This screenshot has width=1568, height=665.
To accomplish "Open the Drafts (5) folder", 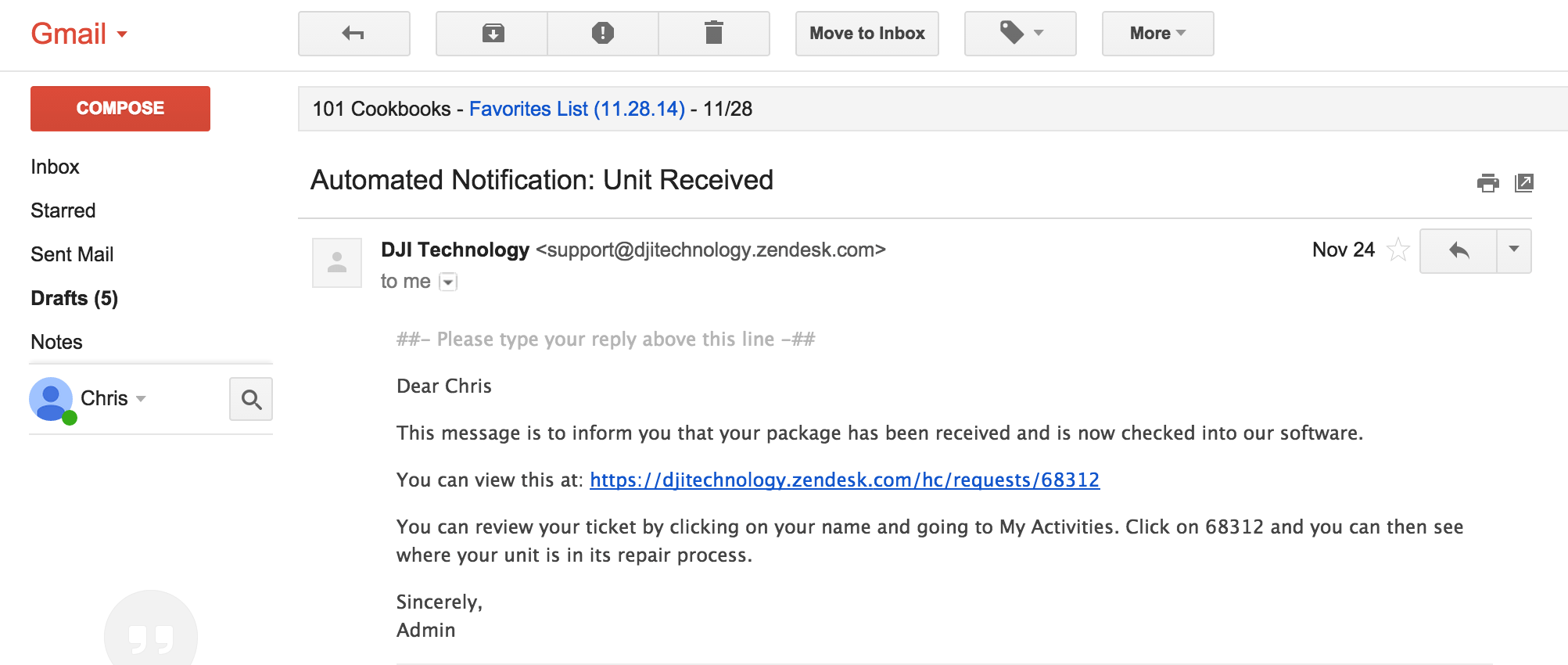I will tap(74, 298).
